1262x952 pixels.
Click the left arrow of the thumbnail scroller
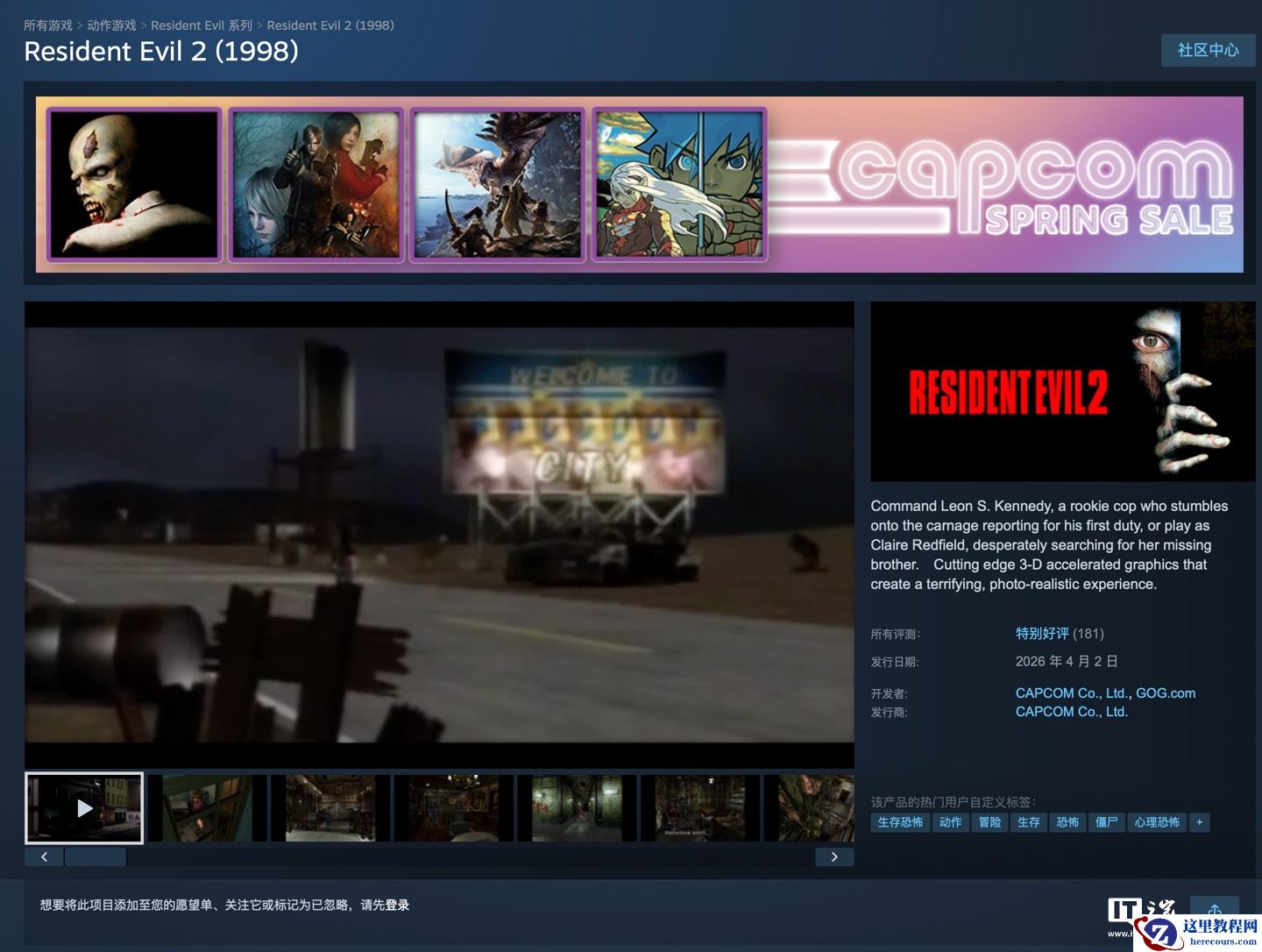click(44, 856)
